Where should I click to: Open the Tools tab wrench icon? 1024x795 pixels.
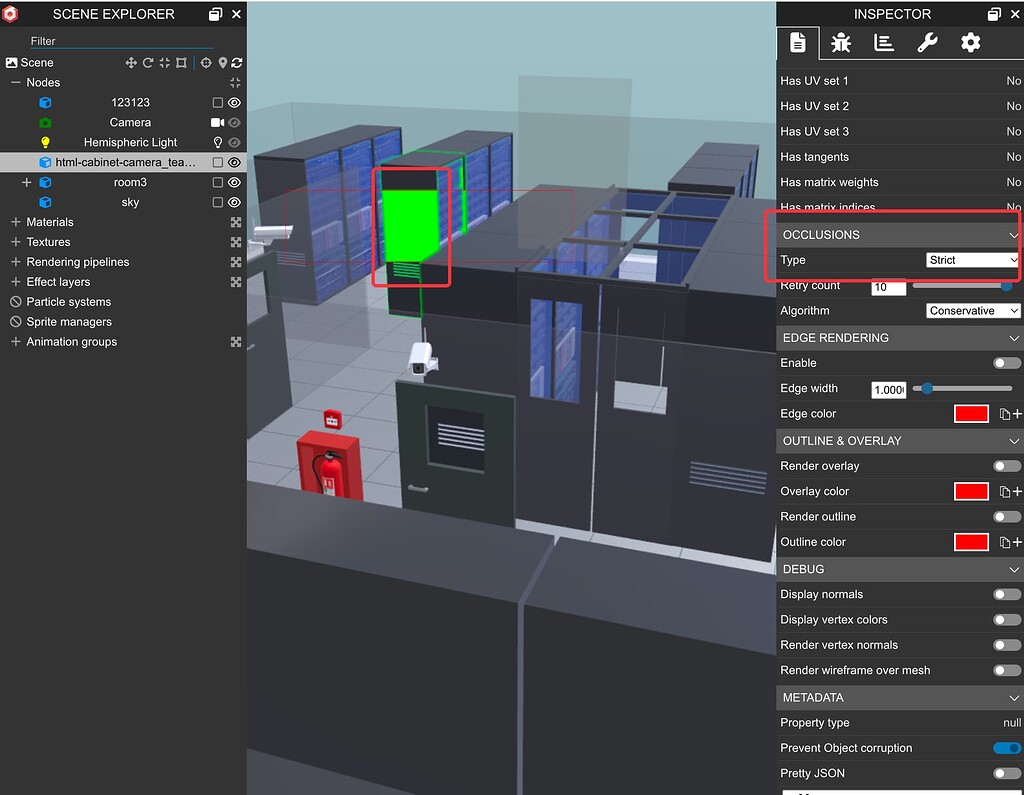(927, 43)
